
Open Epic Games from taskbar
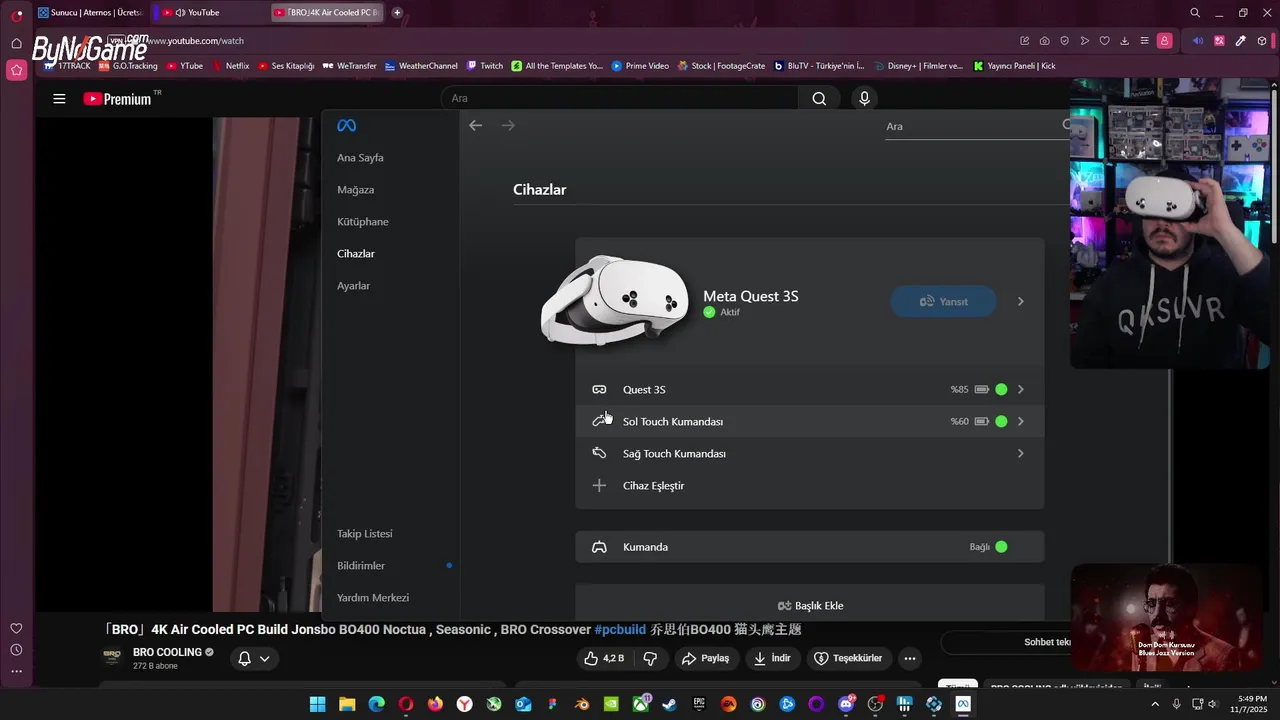(699, 704)
